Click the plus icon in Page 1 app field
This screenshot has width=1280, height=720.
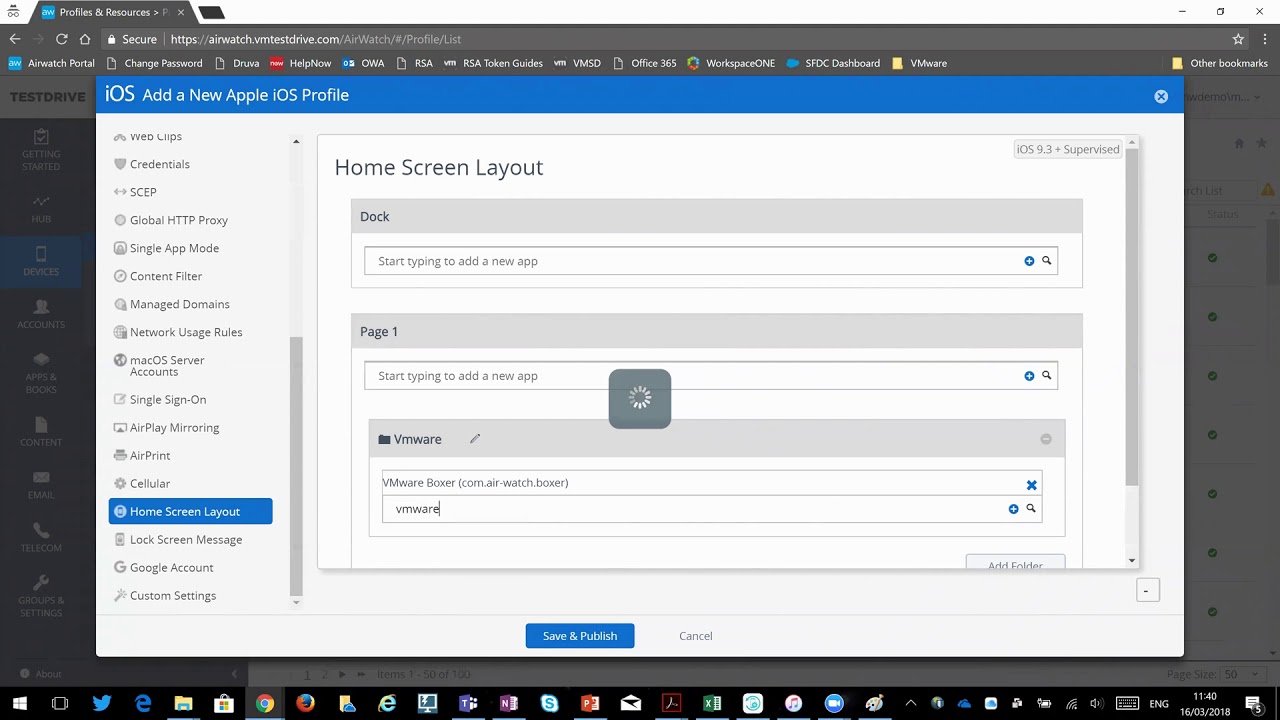click(1029, 376)
